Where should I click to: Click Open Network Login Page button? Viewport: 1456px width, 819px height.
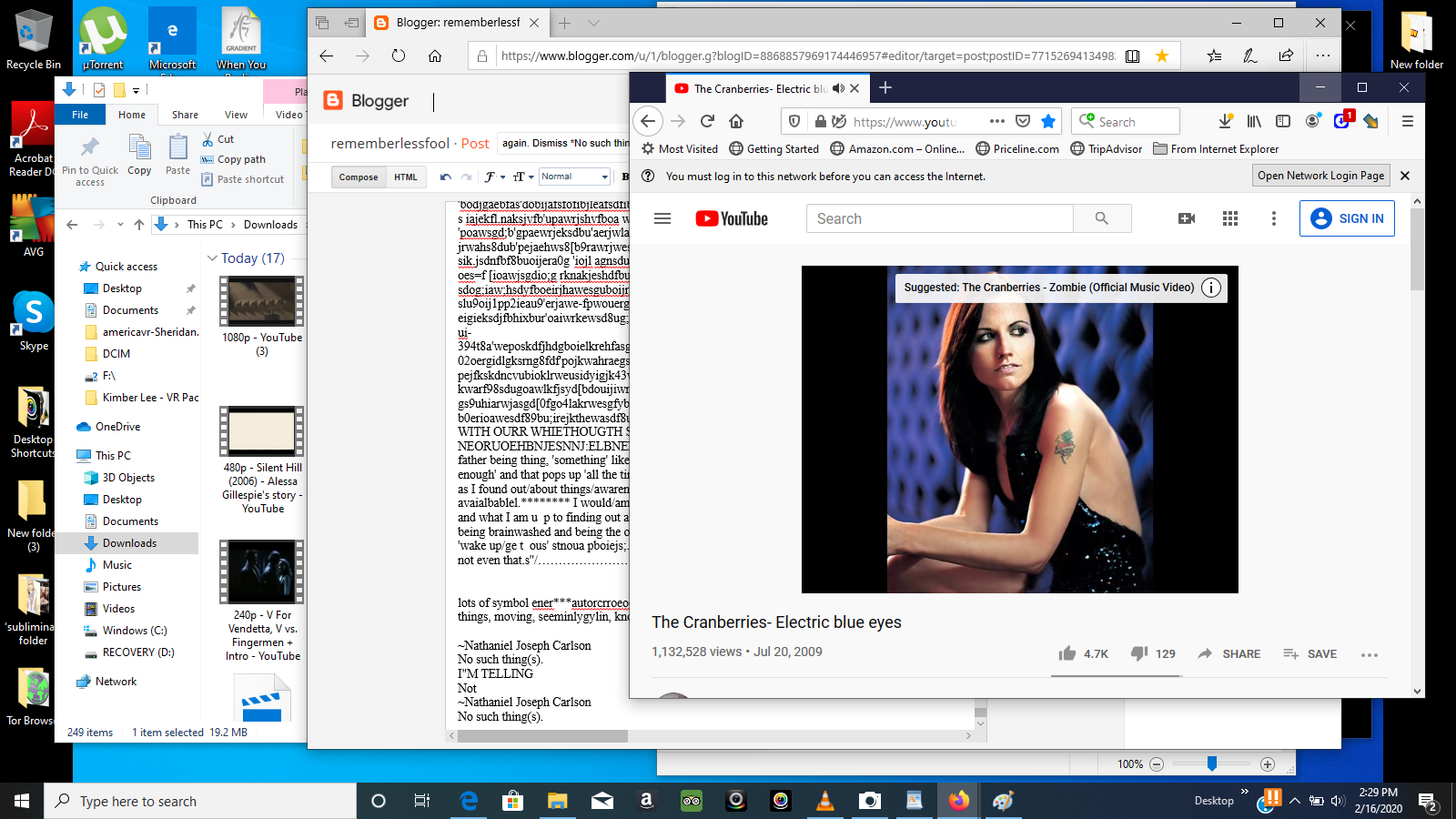click(x=1320, y=176)
